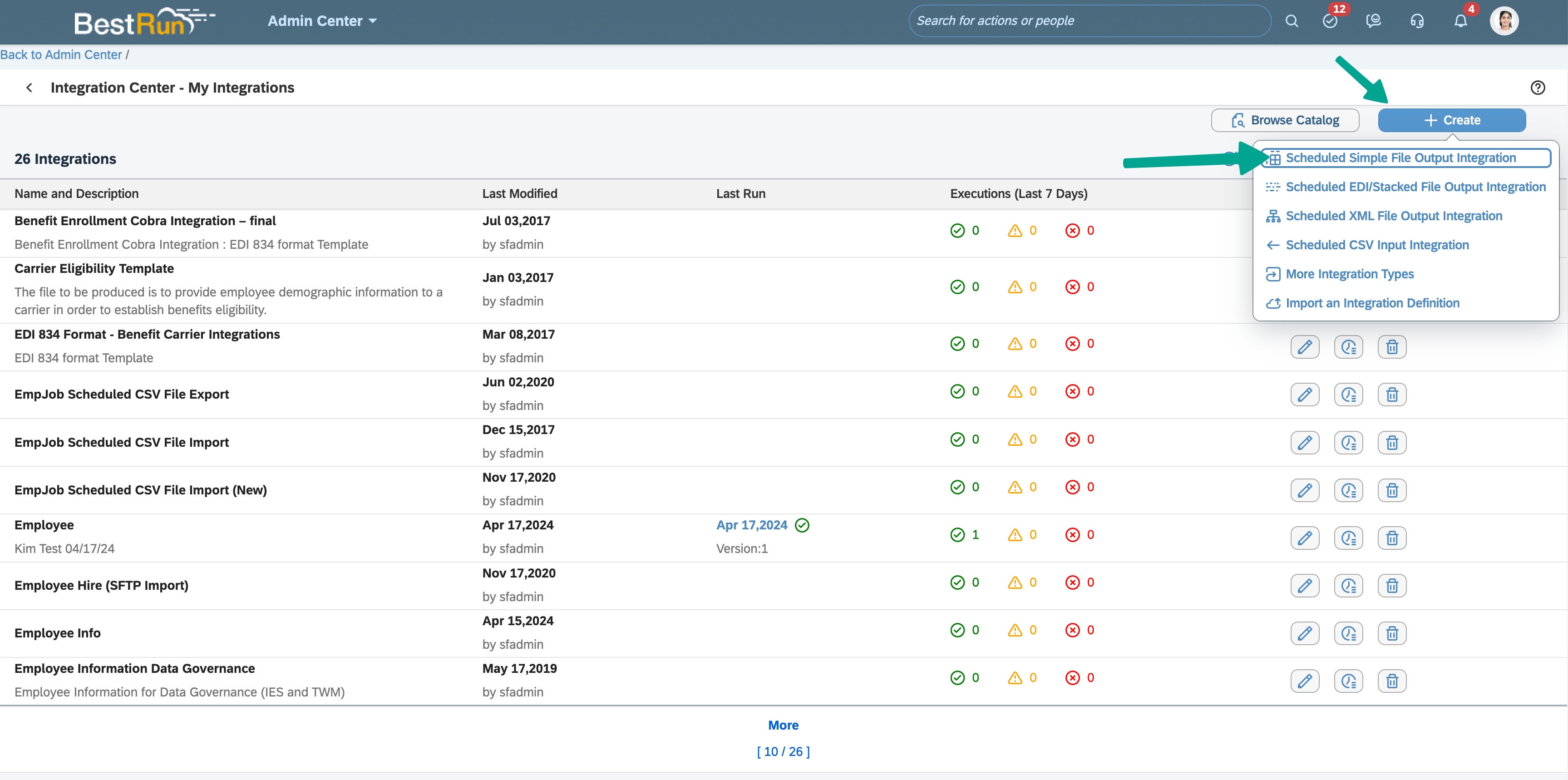The image size is (1568, 780).
Task: Open the to-do checkmark icon with badge 12
Action: (1330, 21)
